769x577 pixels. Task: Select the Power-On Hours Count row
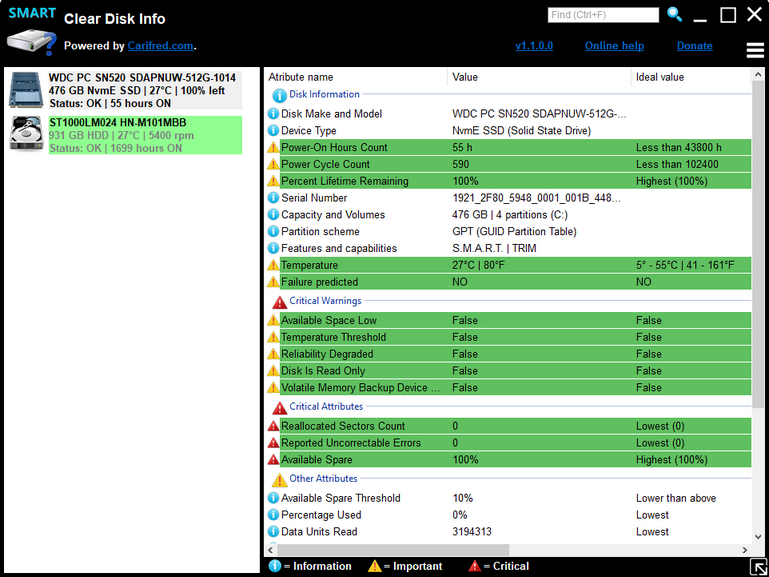click(x=509, y=148)
